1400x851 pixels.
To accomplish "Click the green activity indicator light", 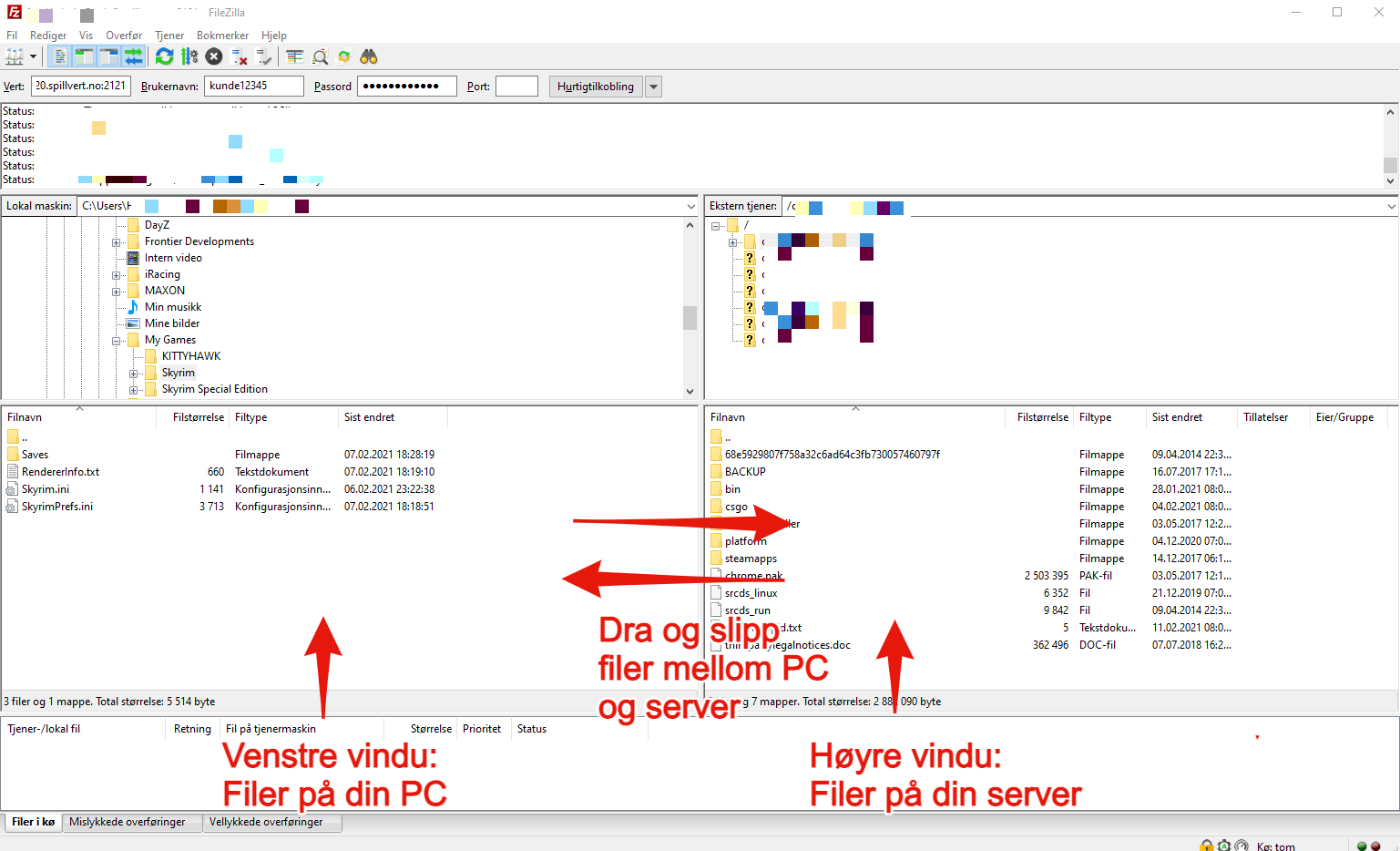I will tap(1362, 846).
